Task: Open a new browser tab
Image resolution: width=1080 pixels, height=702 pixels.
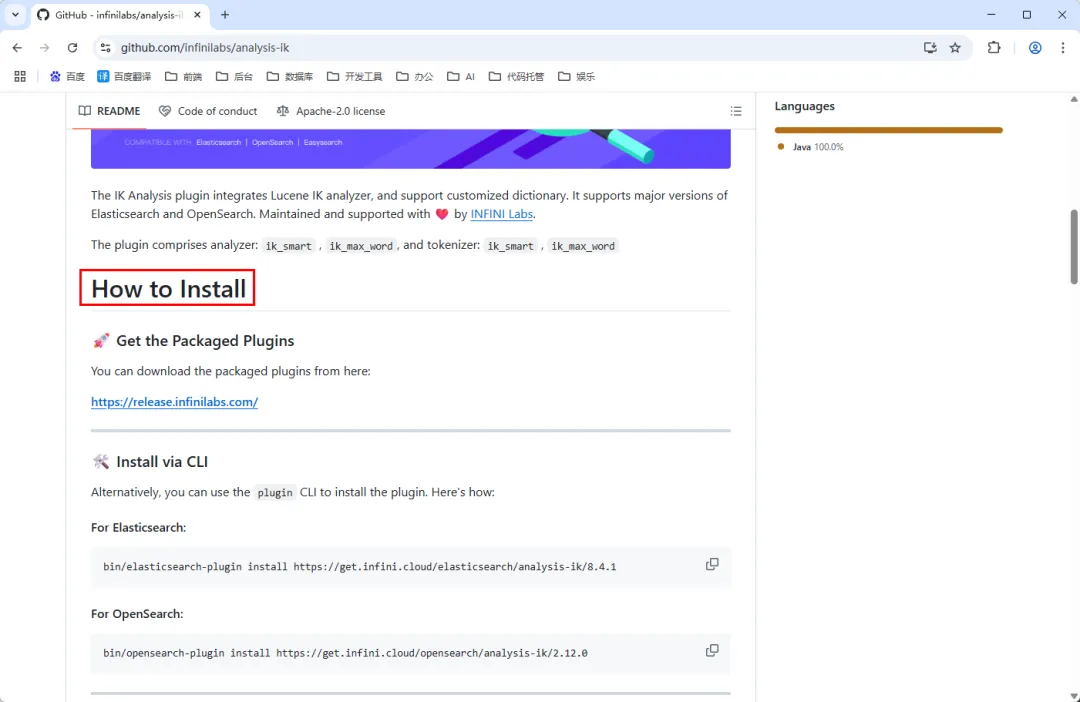Action: (x=225, y=14)
